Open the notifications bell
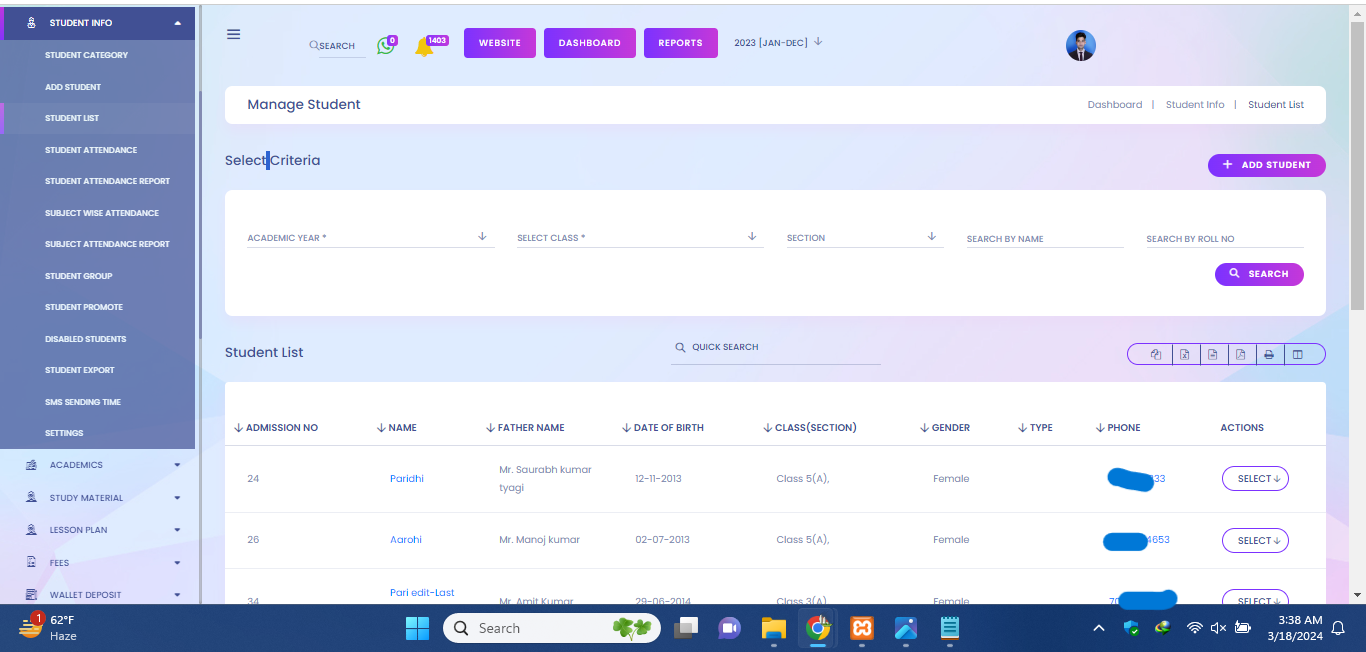 pyautogui.click(x=424, y=47)
